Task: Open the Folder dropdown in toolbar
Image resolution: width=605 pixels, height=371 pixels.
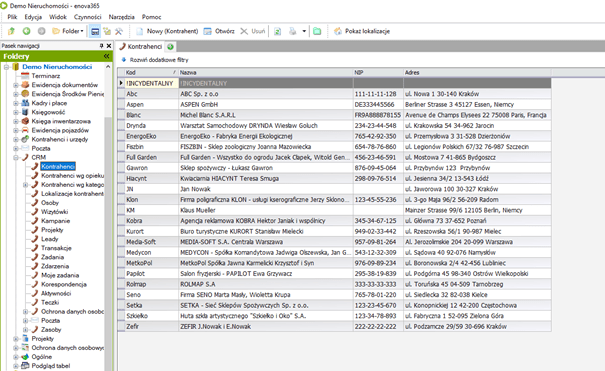Action: [68, 31]
